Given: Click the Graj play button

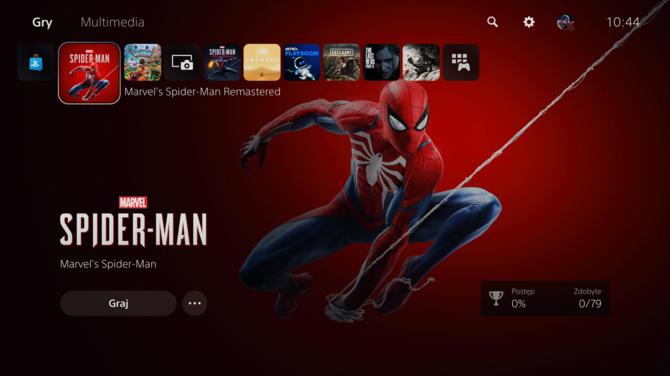Looking at the screenshot, I should click(x=118, y=303).
